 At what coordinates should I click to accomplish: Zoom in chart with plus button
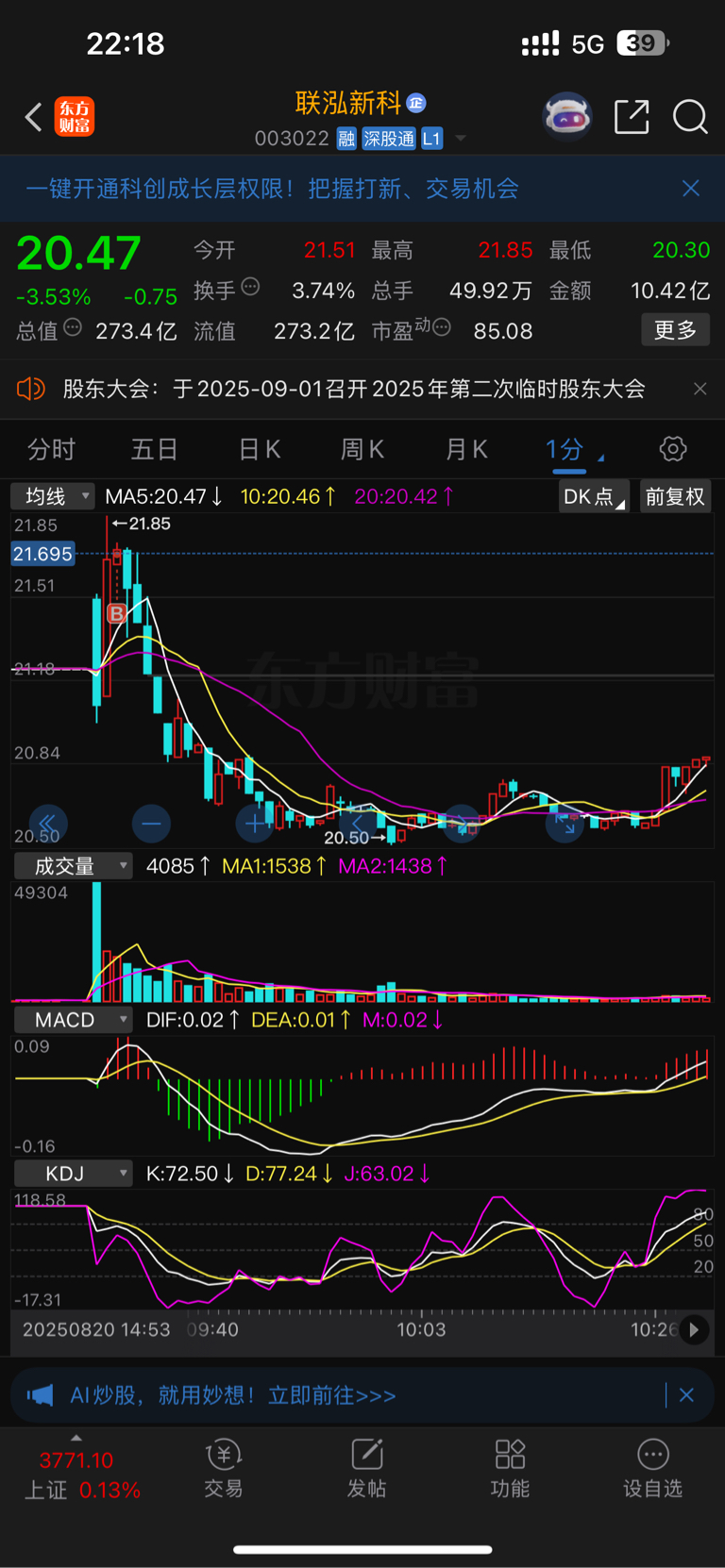254,824
